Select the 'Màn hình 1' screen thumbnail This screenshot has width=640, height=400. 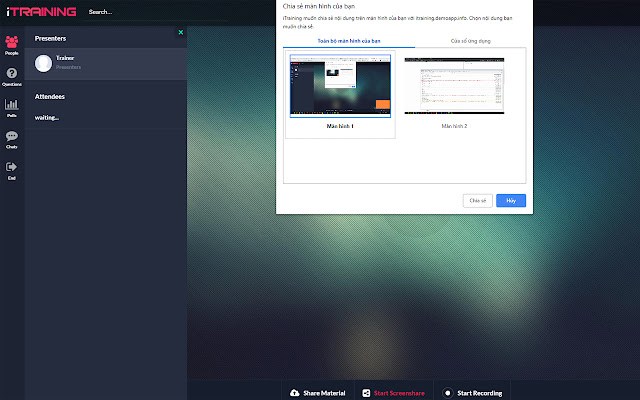[x=340, y=86]
